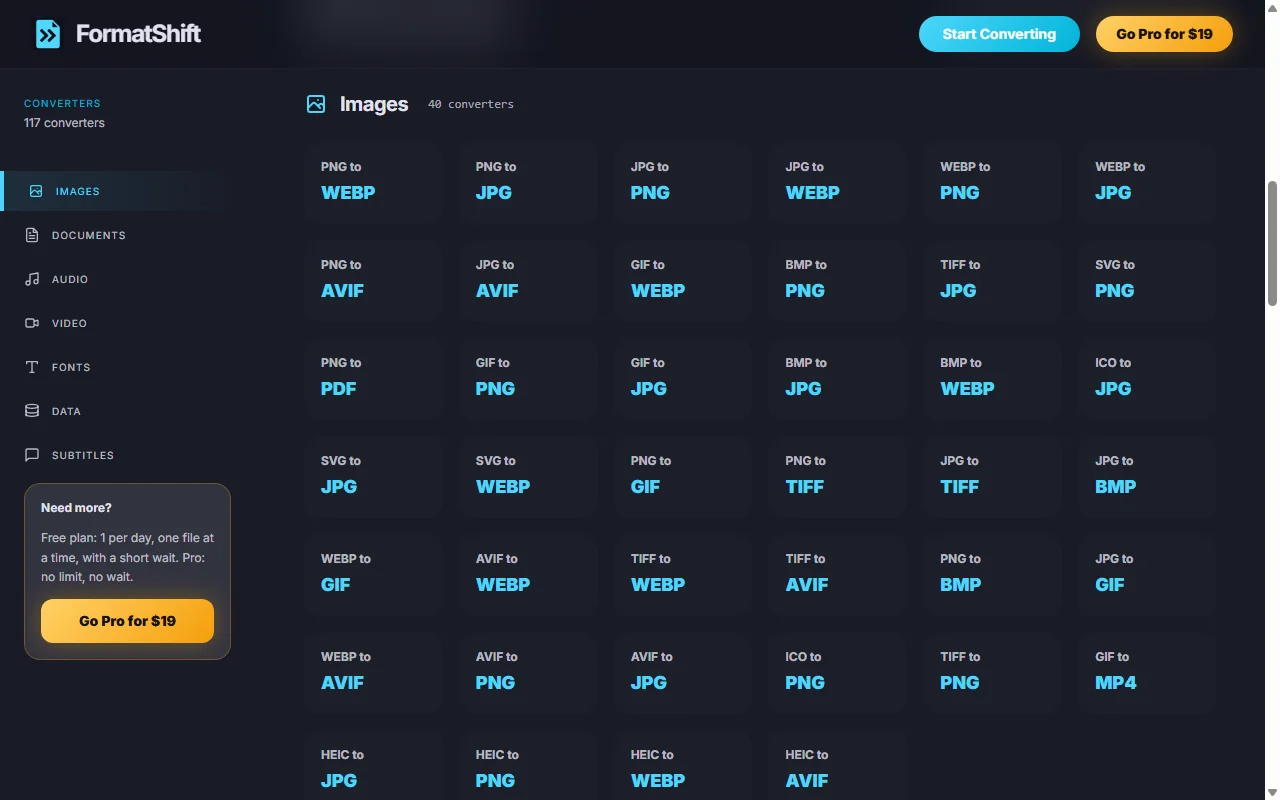Open the PNG to WEBP converter
This screenshot has width=1280, height=800.
(x=374, y=181)
